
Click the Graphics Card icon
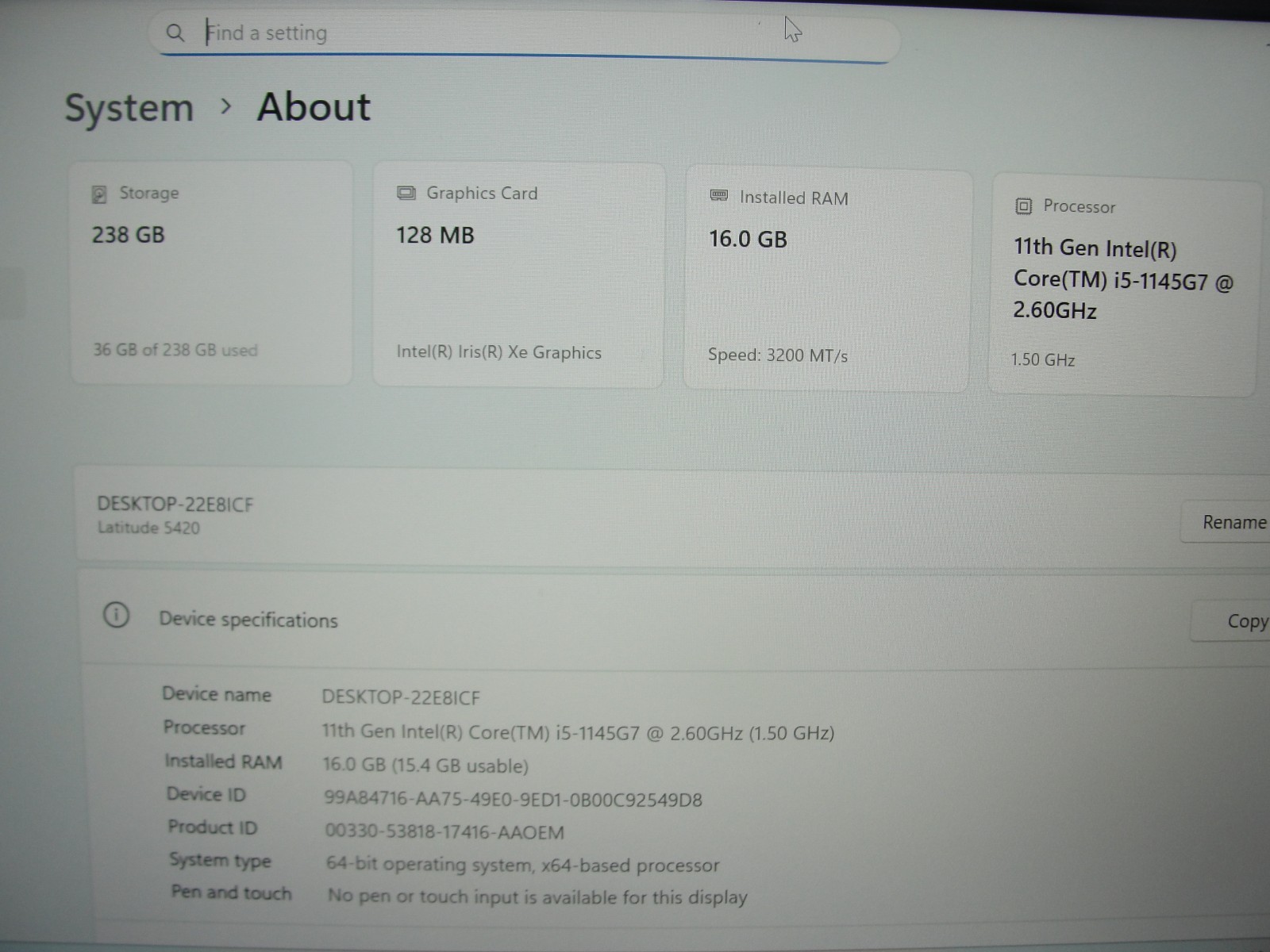[x=406, y=193]
